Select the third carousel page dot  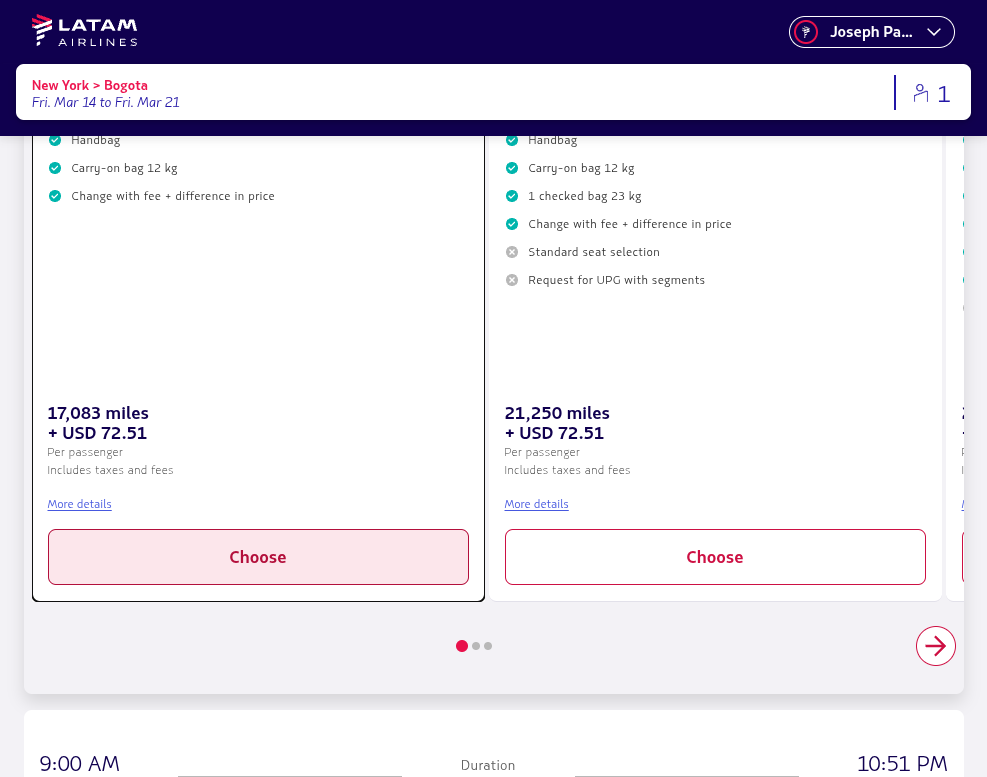[x=488, y=646]
